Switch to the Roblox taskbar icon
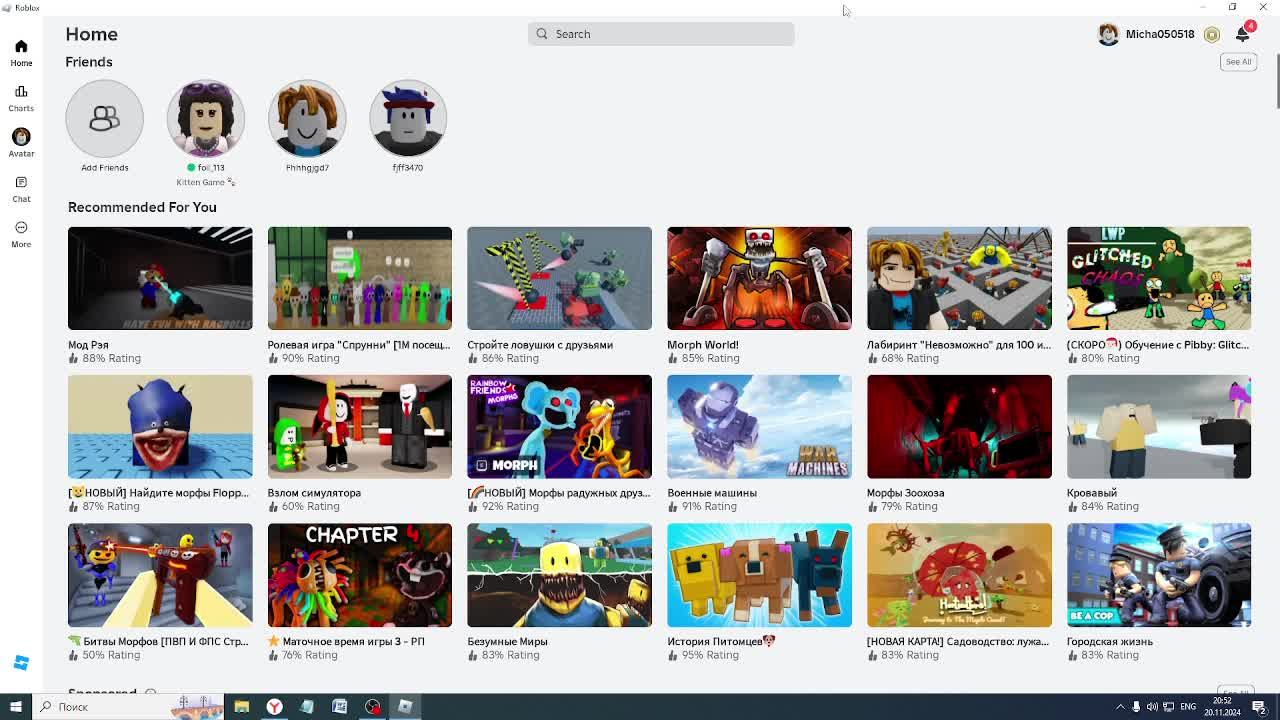1280x720 pixels. pos(405,707)
